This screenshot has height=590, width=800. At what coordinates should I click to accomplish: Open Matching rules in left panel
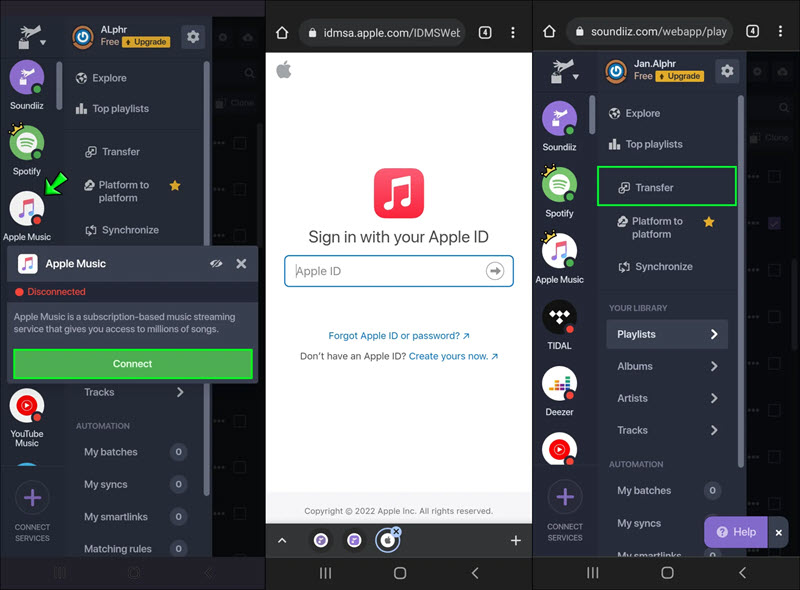(134, 549)
